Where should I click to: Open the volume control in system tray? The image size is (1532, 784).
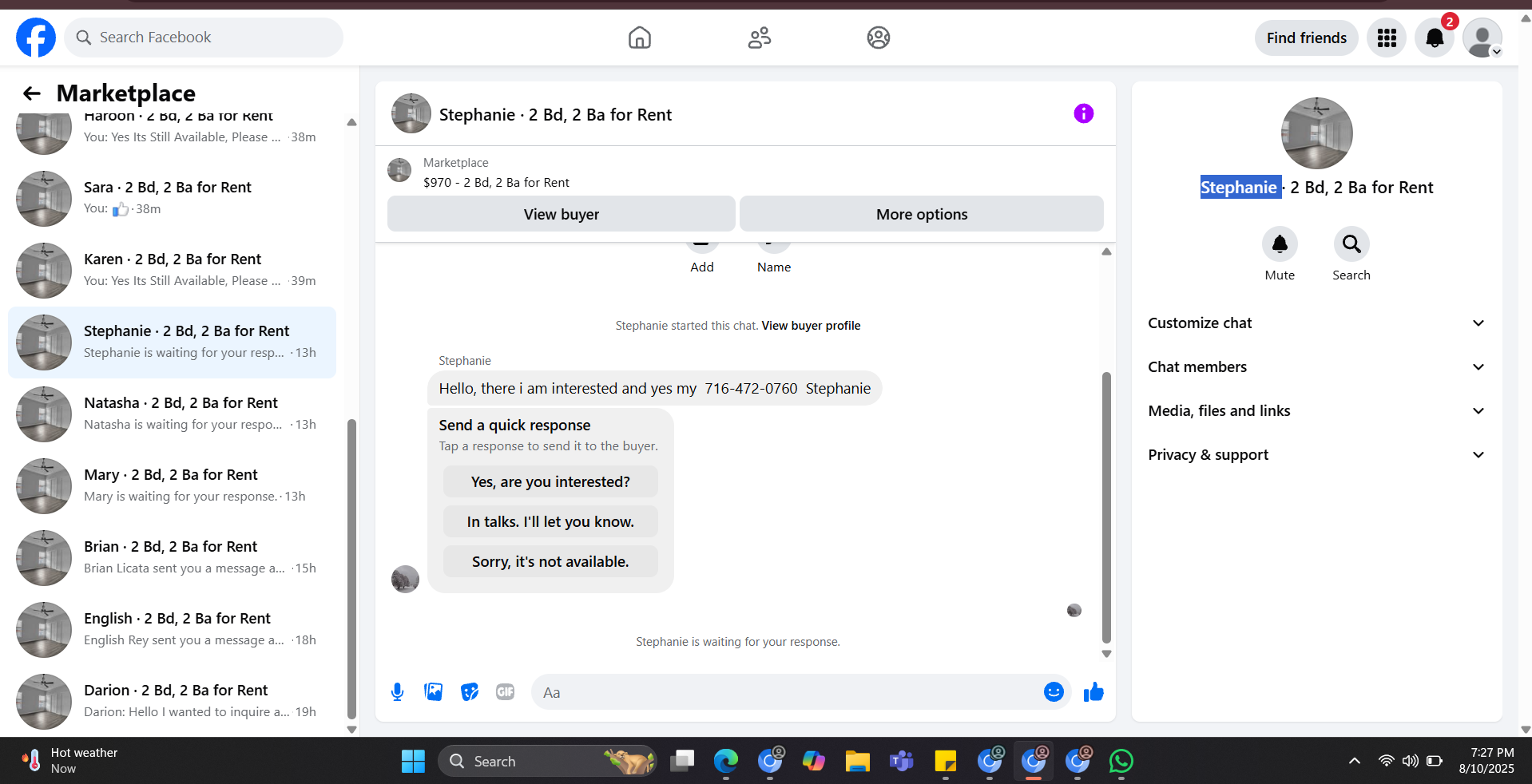[1411, 761]
